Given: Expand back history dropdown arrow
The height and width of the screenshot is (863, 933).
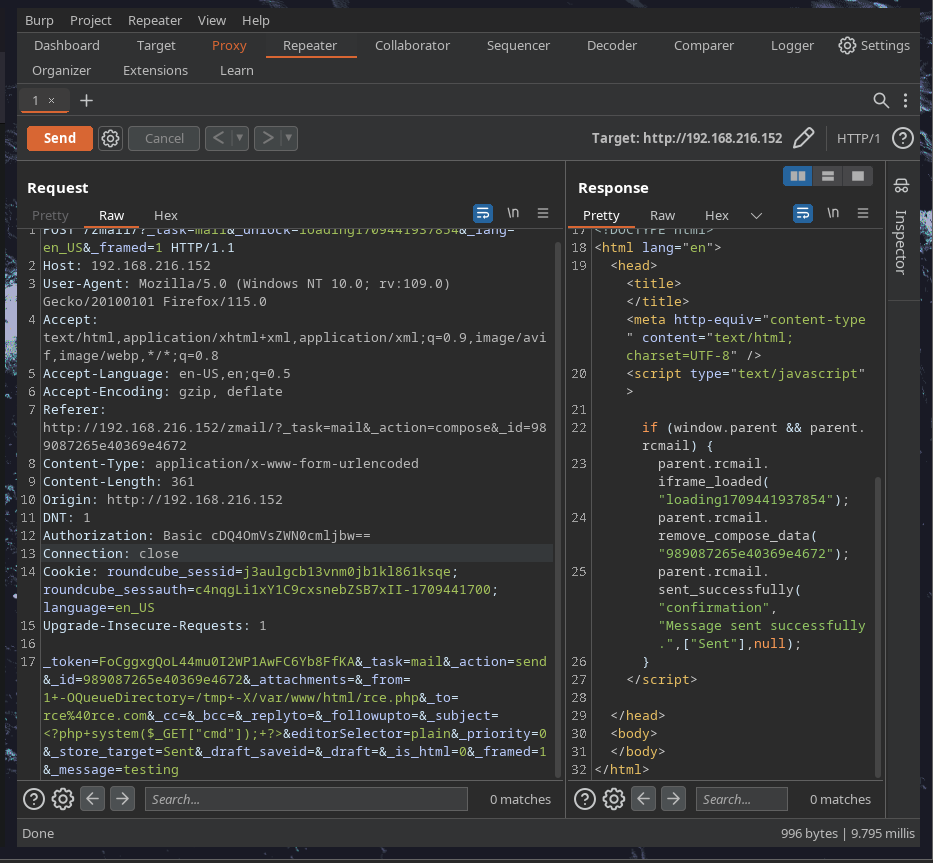Looking at the screenshot, I should coord(240,138).
